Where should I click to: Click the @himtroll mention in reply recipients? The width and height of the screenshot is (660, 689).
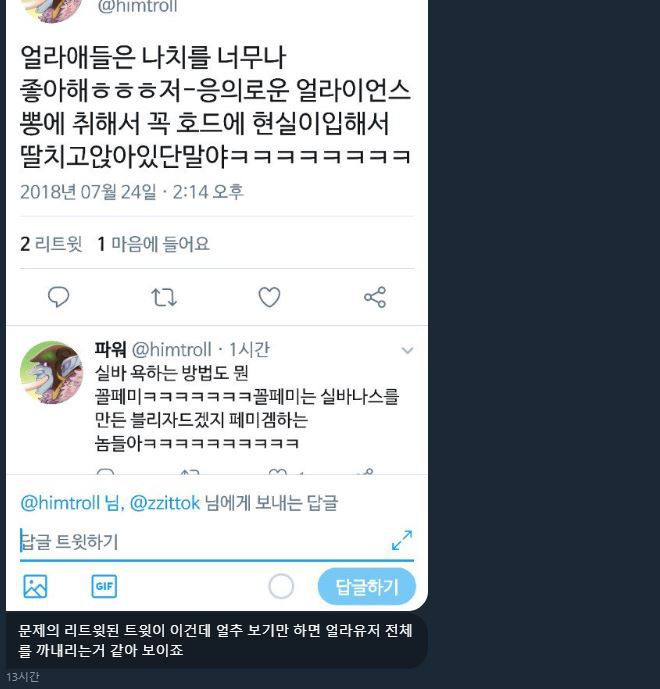[60, 503]
